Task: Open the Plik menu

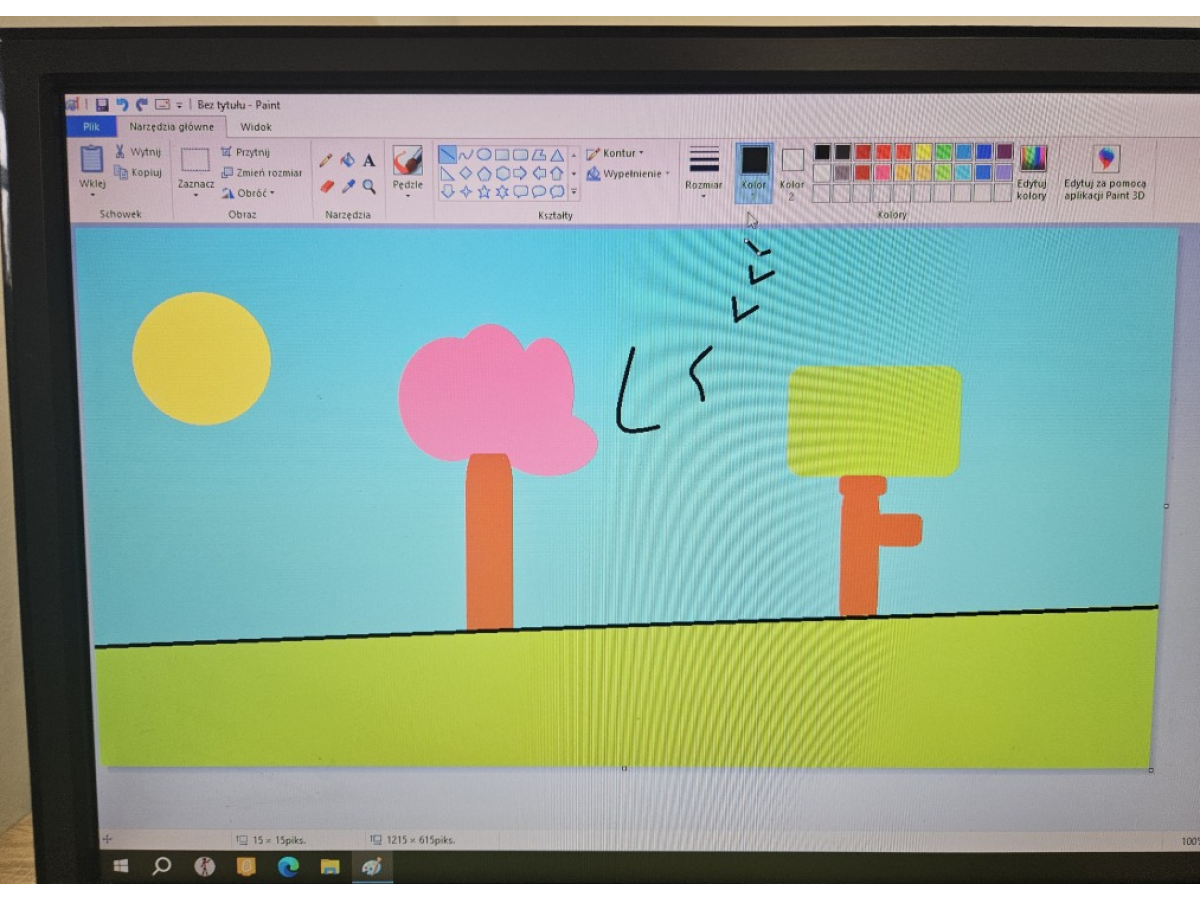Action: coord(91,127)
